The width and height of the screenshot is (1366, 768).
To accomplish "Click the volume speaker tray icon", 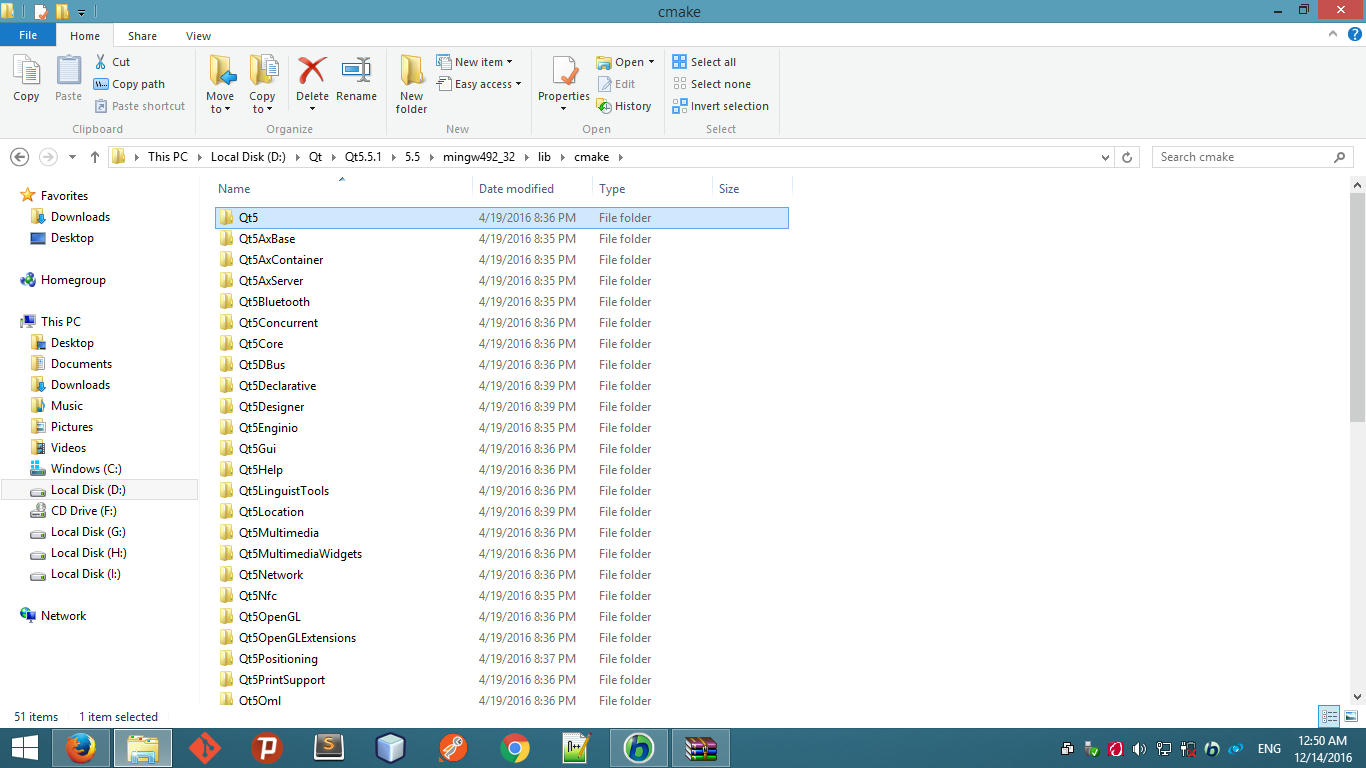I will [x=1139, y=748].
